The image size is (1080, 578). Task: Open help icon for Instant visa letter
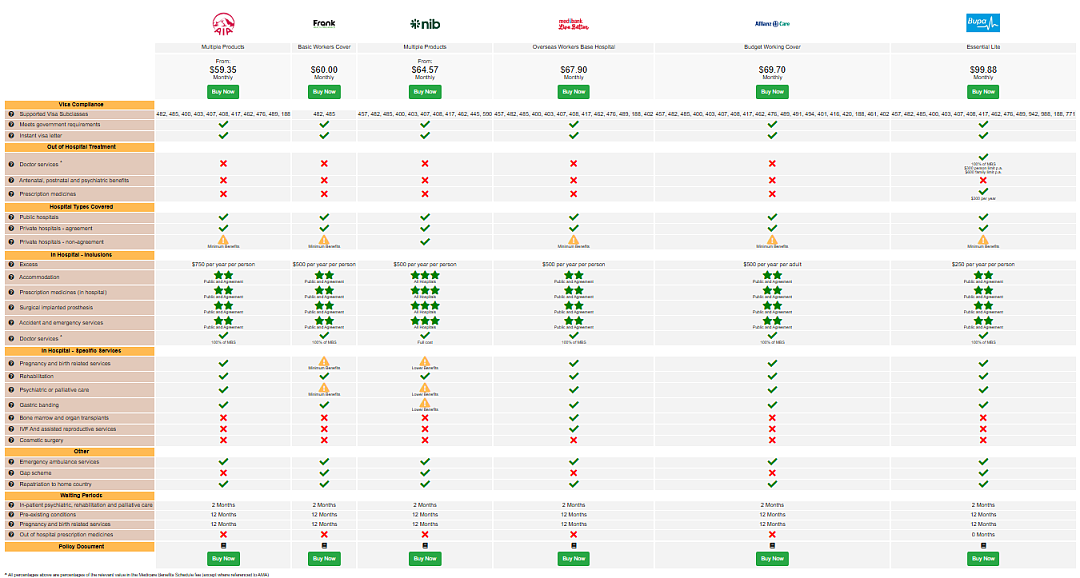click(11, 136)
